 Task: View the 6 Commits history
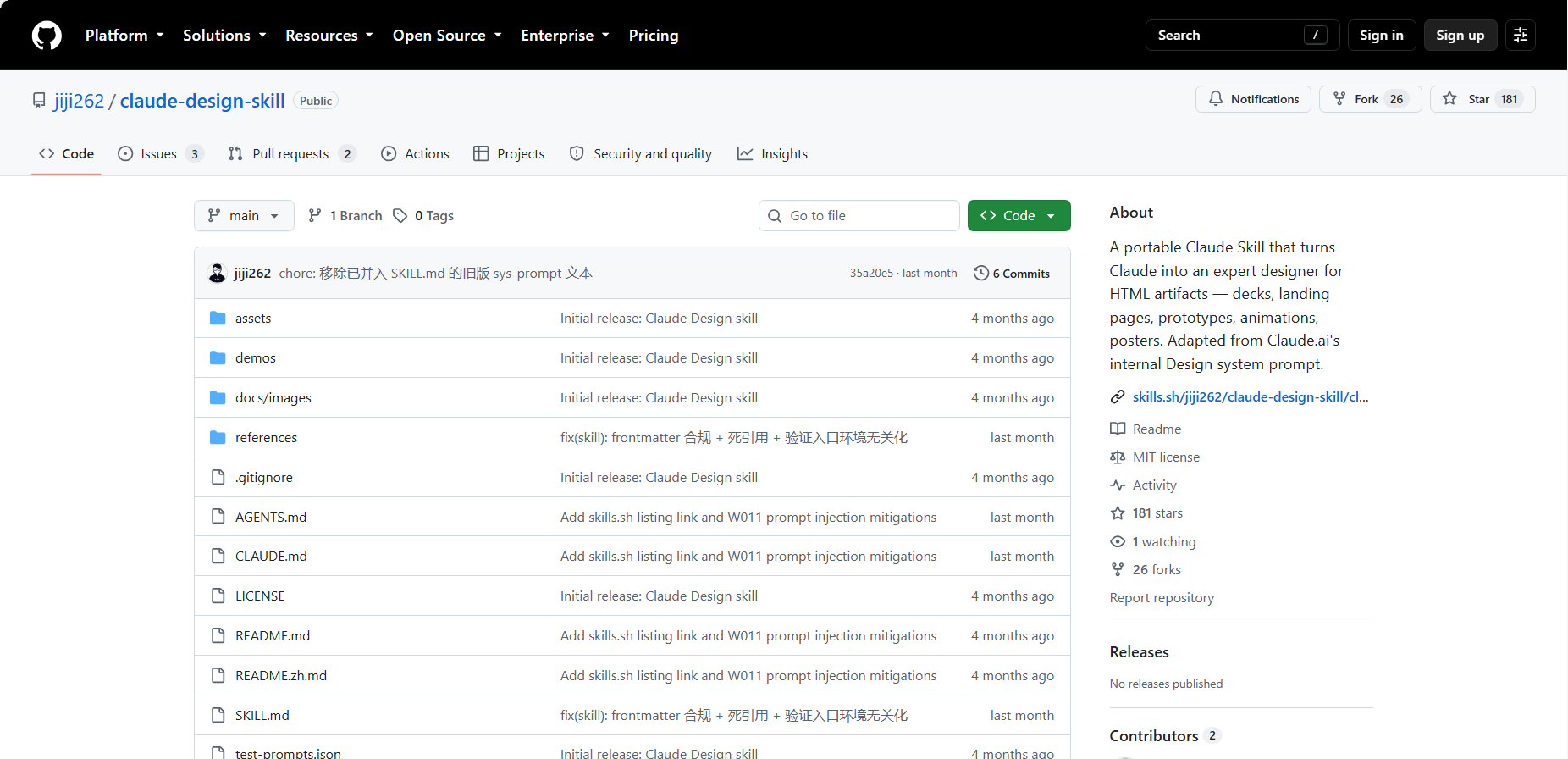pos(1012,273)
